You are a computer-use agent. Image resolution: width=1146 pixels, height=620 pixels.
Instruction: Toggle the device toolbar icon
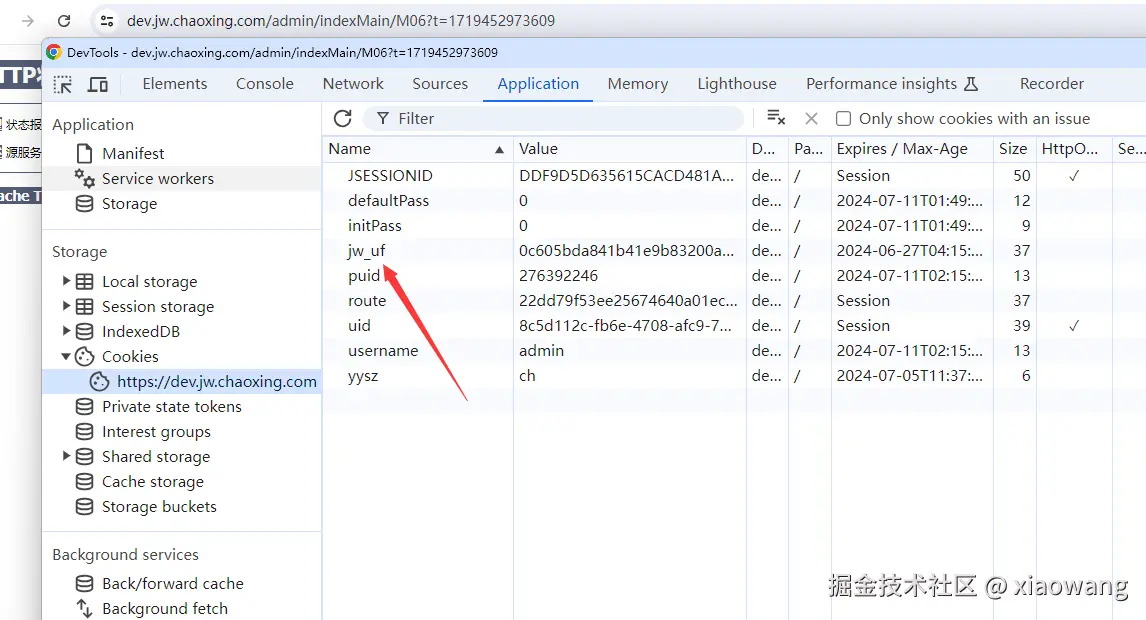point(97,84)
